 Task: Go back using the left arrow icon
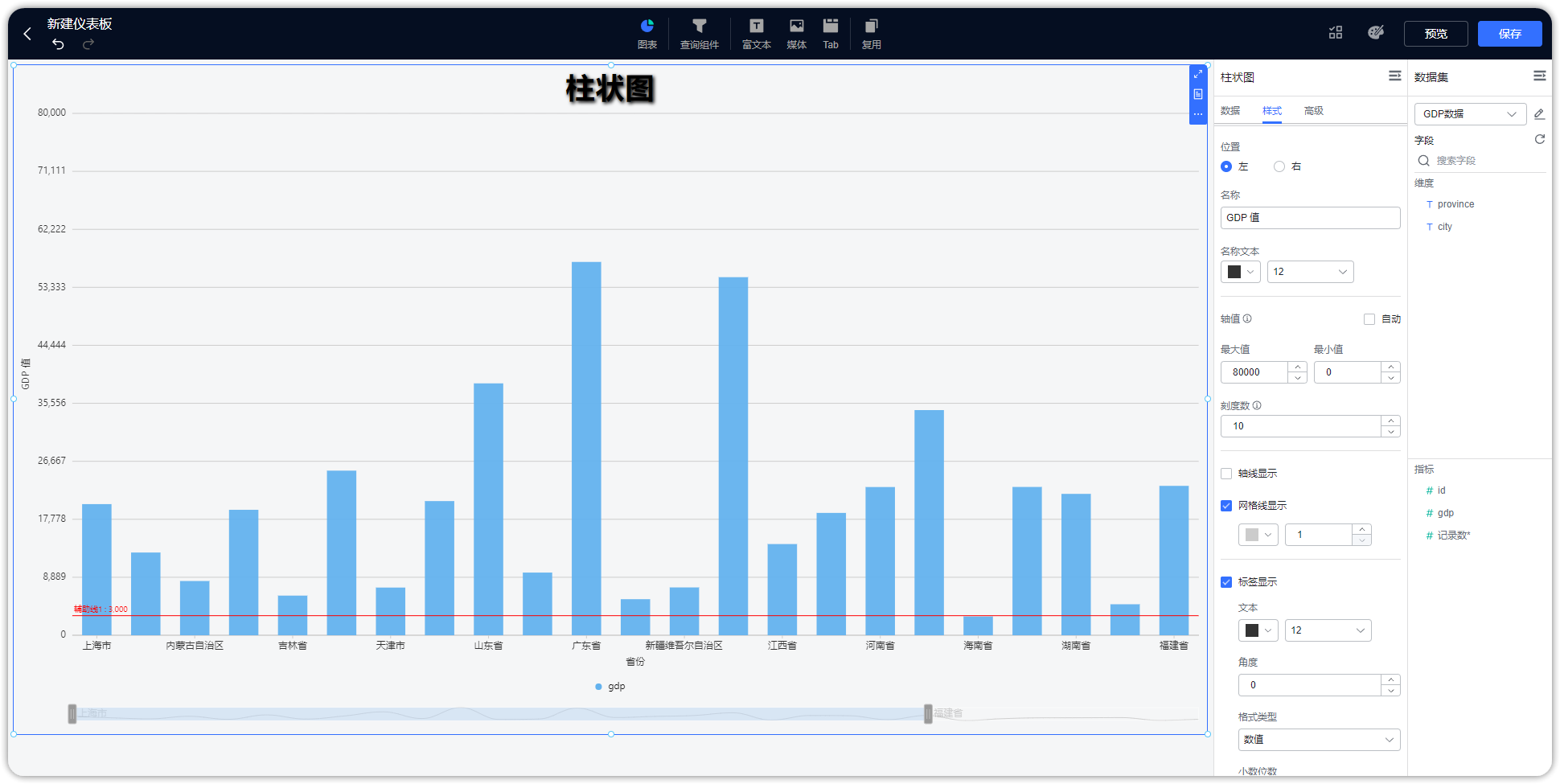pos(27,34)
